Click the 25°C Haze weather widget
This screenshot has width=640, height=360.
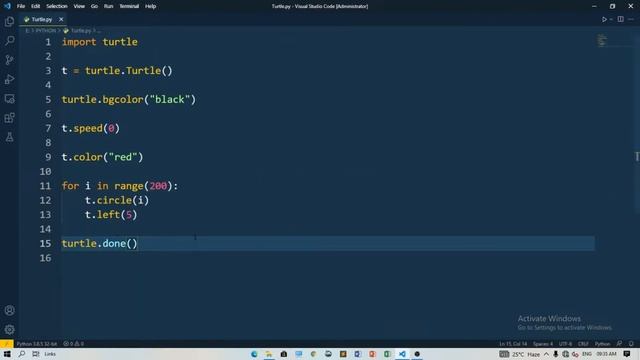pyautogui.click(x=526, y=354)
